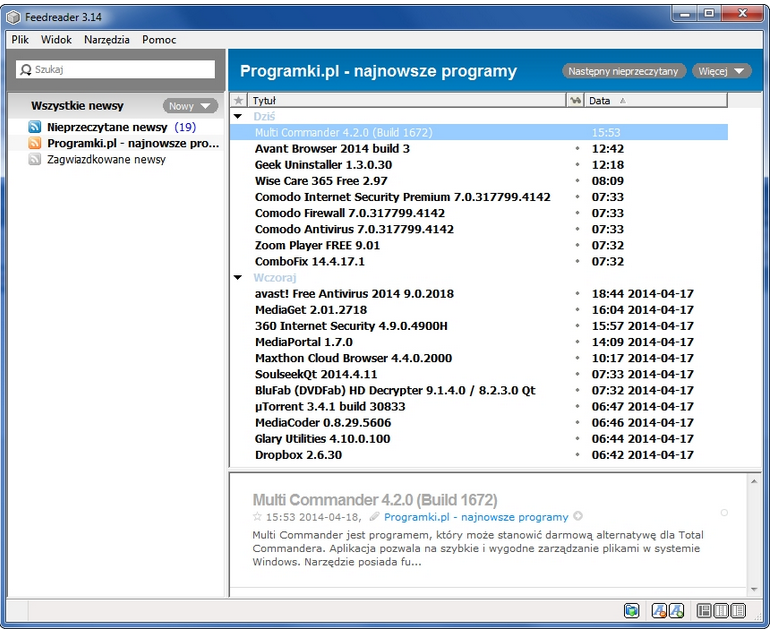Sort by the Tytuł column header
This screenshot has width=770, height=632.
click(x=407, y=101)
